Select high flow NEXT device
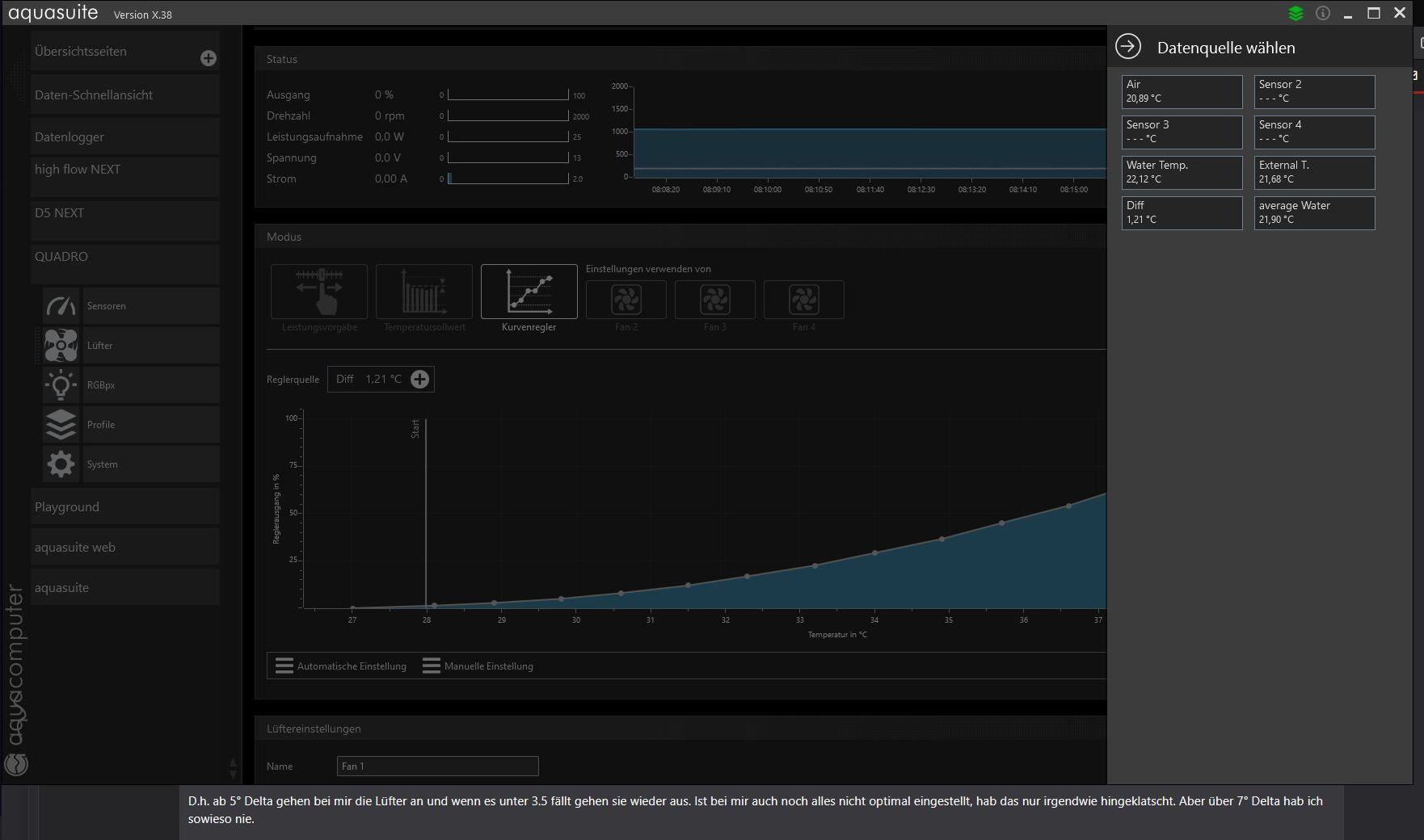Viewport: 1424px width, 840px height. tap(124, 177)
